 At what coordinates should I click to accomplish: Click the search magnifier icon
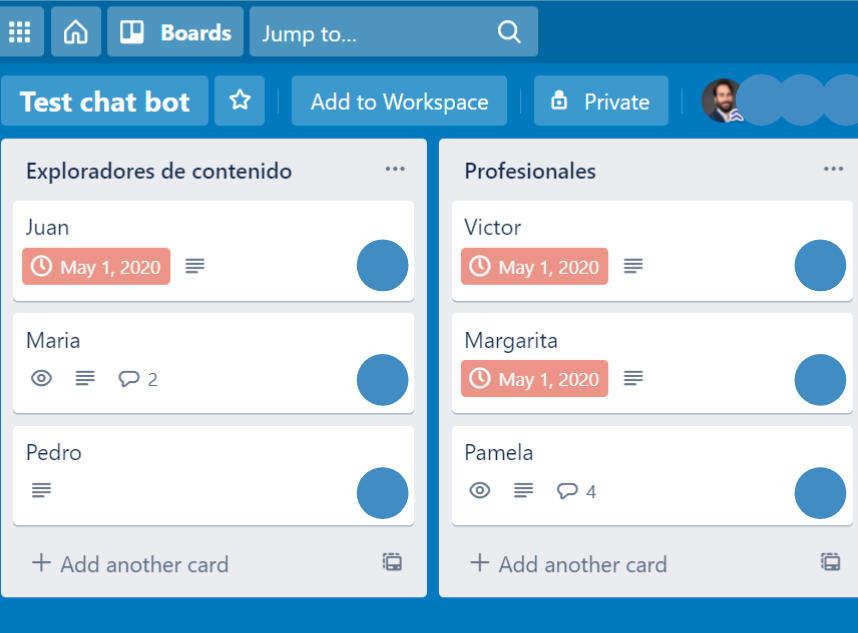pos(509,33)
